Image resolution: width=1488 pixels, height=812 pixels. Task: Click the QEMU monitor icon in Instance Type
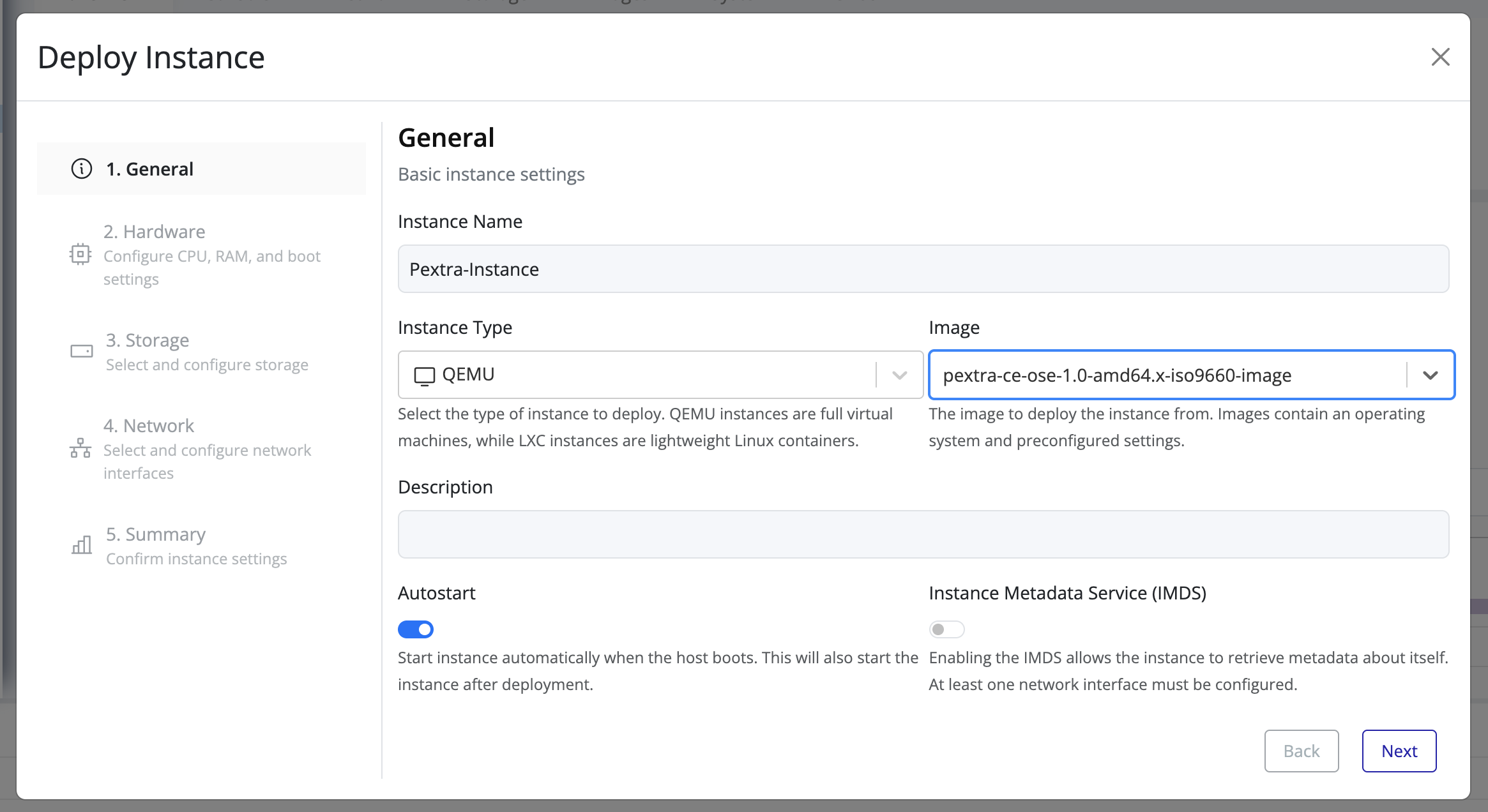click(x=423, y=375)
